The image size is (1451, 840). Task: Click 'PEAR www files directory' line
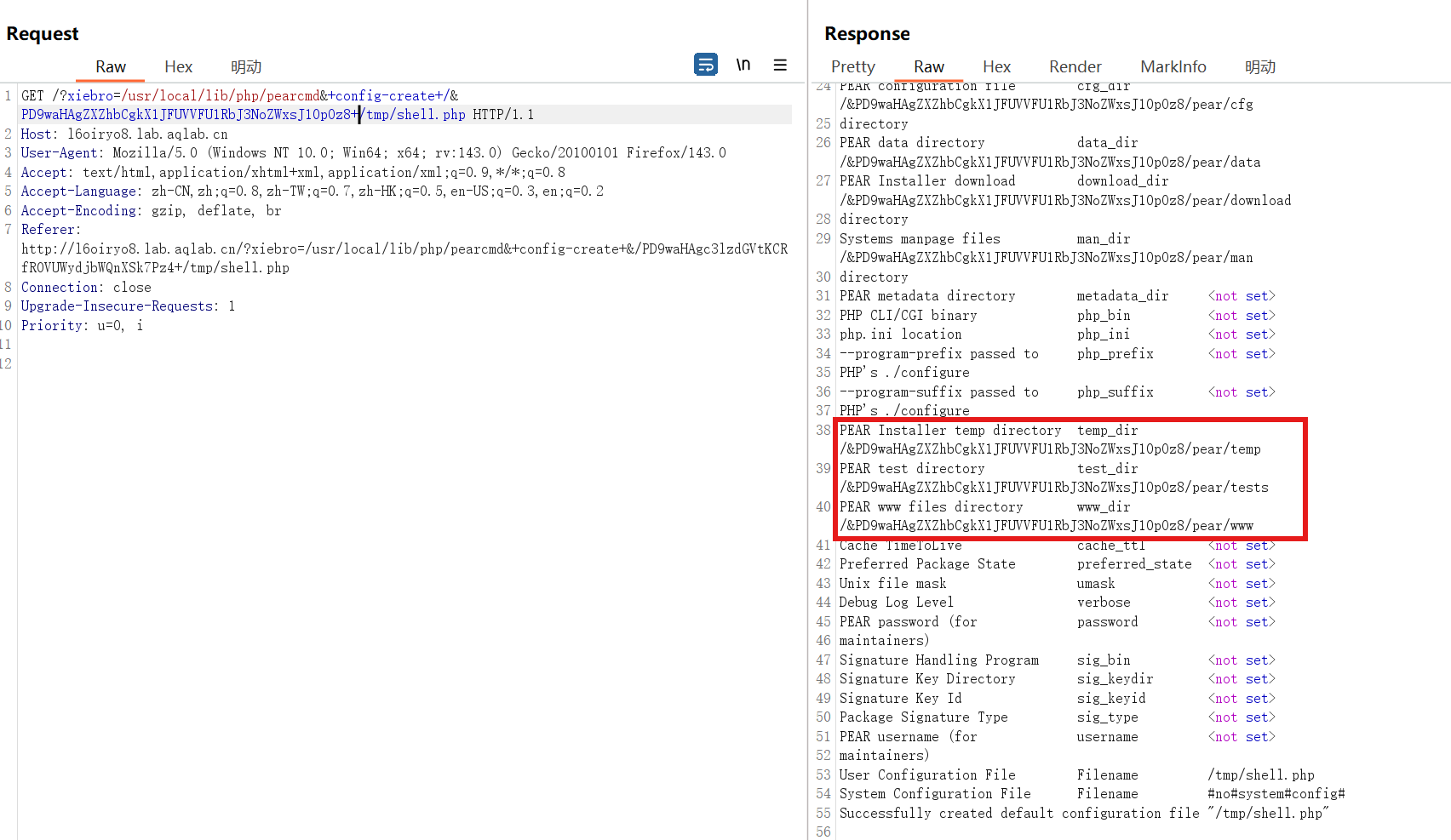[932, 507]
